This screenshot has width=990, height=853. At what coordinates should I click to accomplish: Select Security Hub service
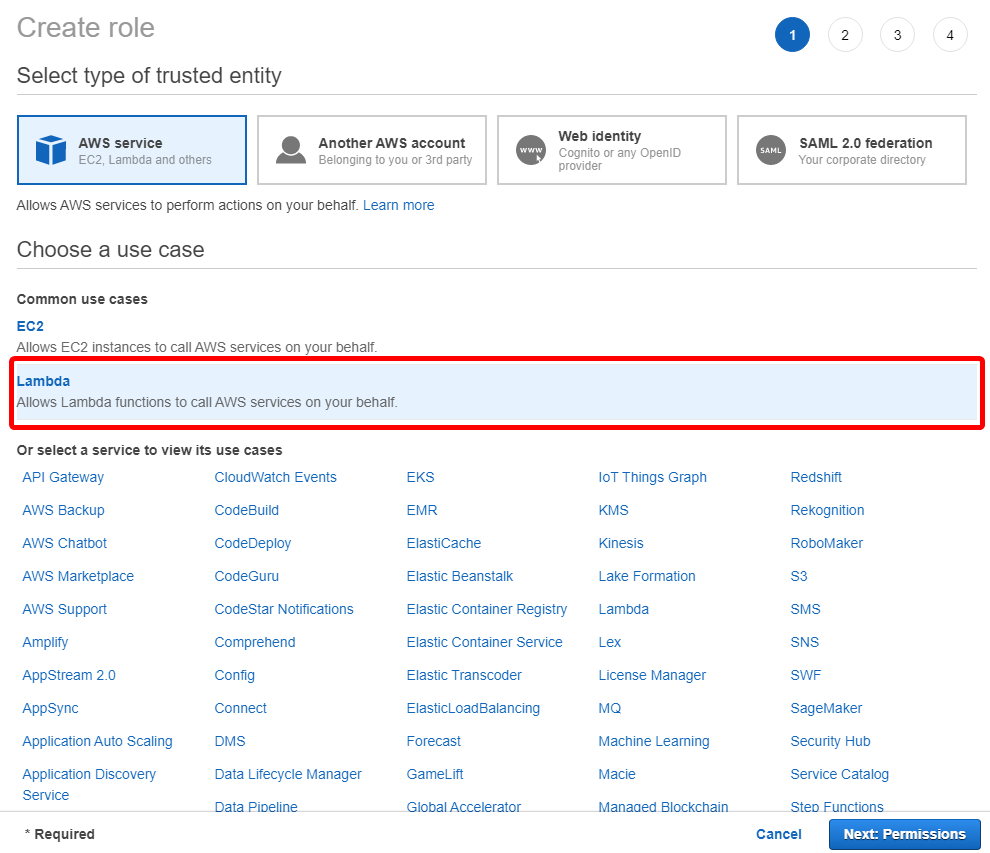tap(830, 741)
